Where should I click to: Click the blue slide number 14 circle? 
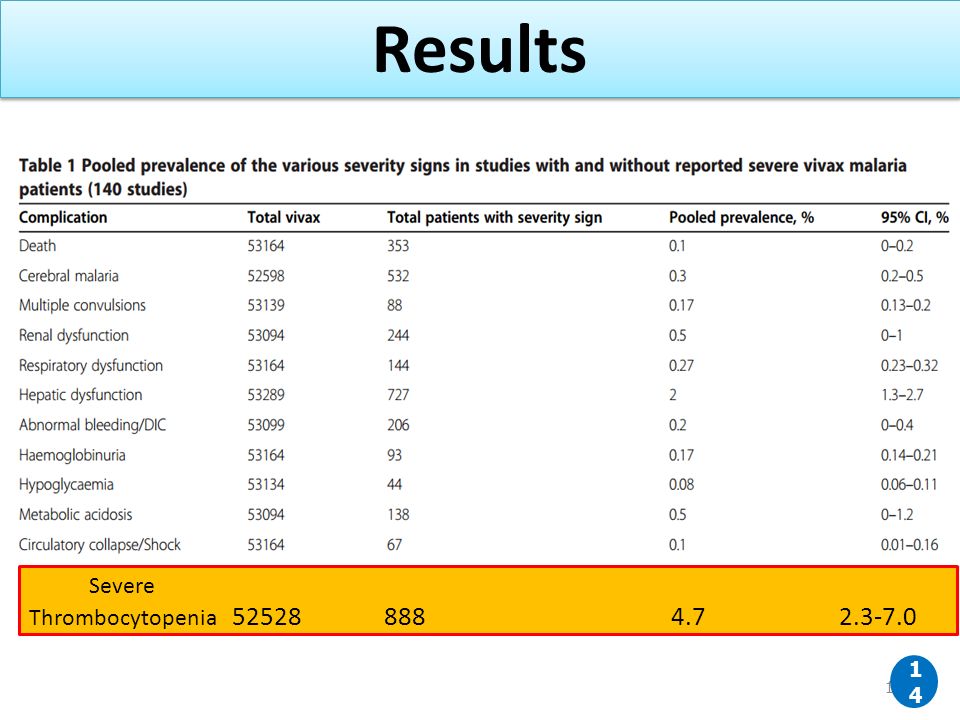pyautogui.click(x=914, y=681)
